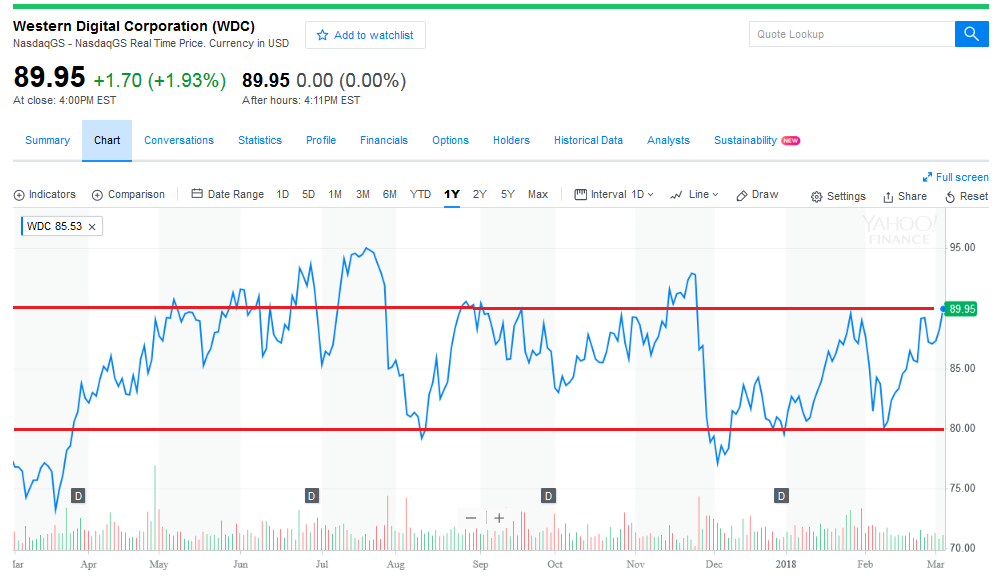Select the Max range

tap(538, 195)
